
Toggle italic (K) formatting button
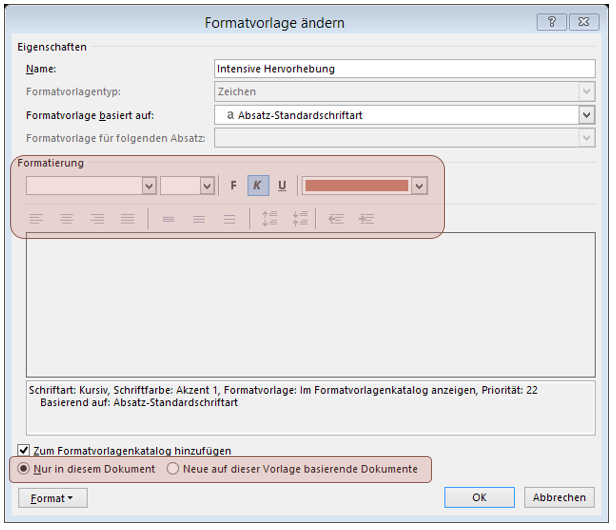pos(257,186)
